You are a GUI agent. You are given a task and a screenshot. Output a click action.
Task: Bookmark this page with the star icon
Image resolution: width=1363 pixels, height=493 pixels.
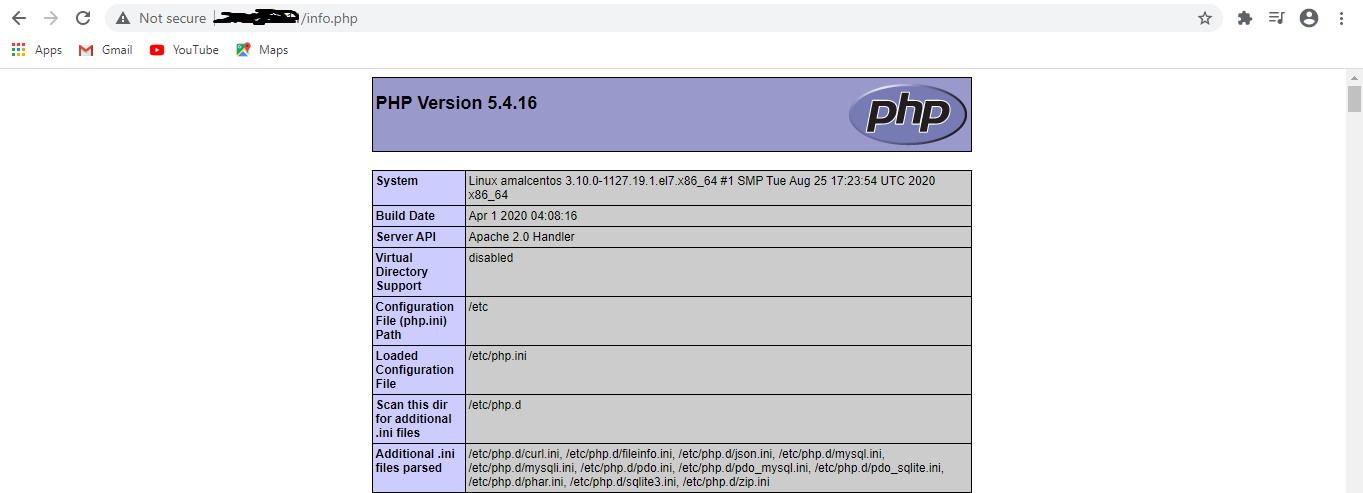(x=1205, y=18)
